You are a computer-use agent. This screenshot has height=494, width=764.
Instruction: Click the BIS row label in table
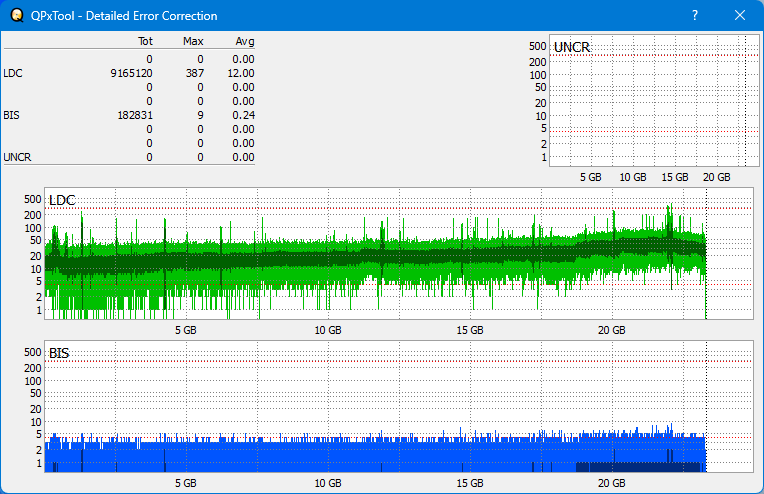(x=11, y=115)
